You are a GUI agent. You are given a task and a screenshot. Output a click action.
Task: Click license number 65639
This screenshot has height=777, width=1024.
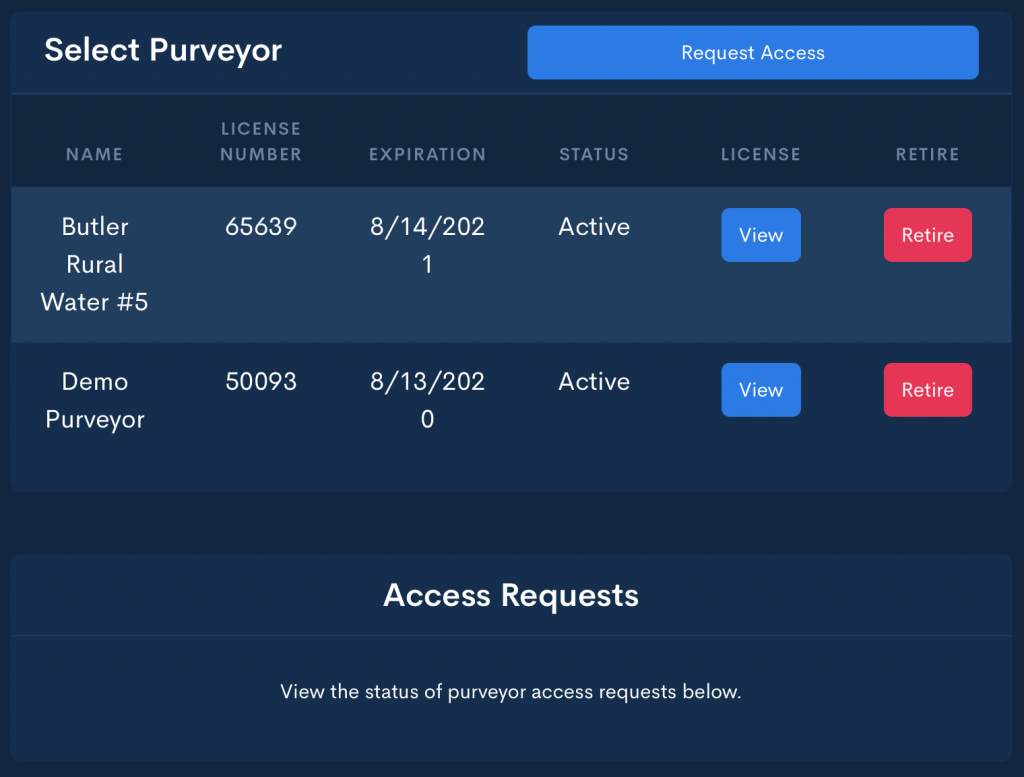point(261,227)
